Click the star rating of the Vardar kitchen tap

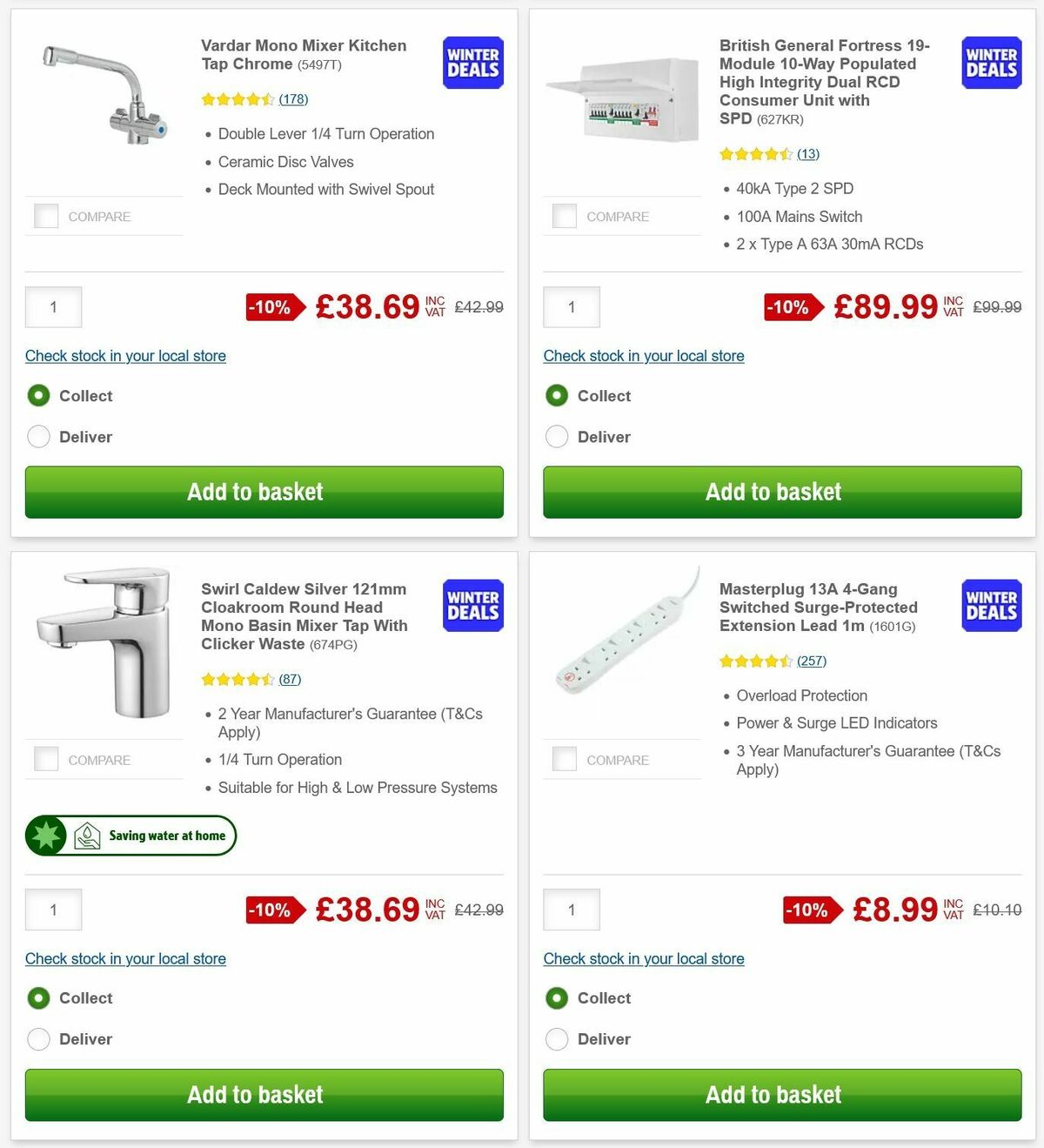pyautogui.click(x=237, y=99)
